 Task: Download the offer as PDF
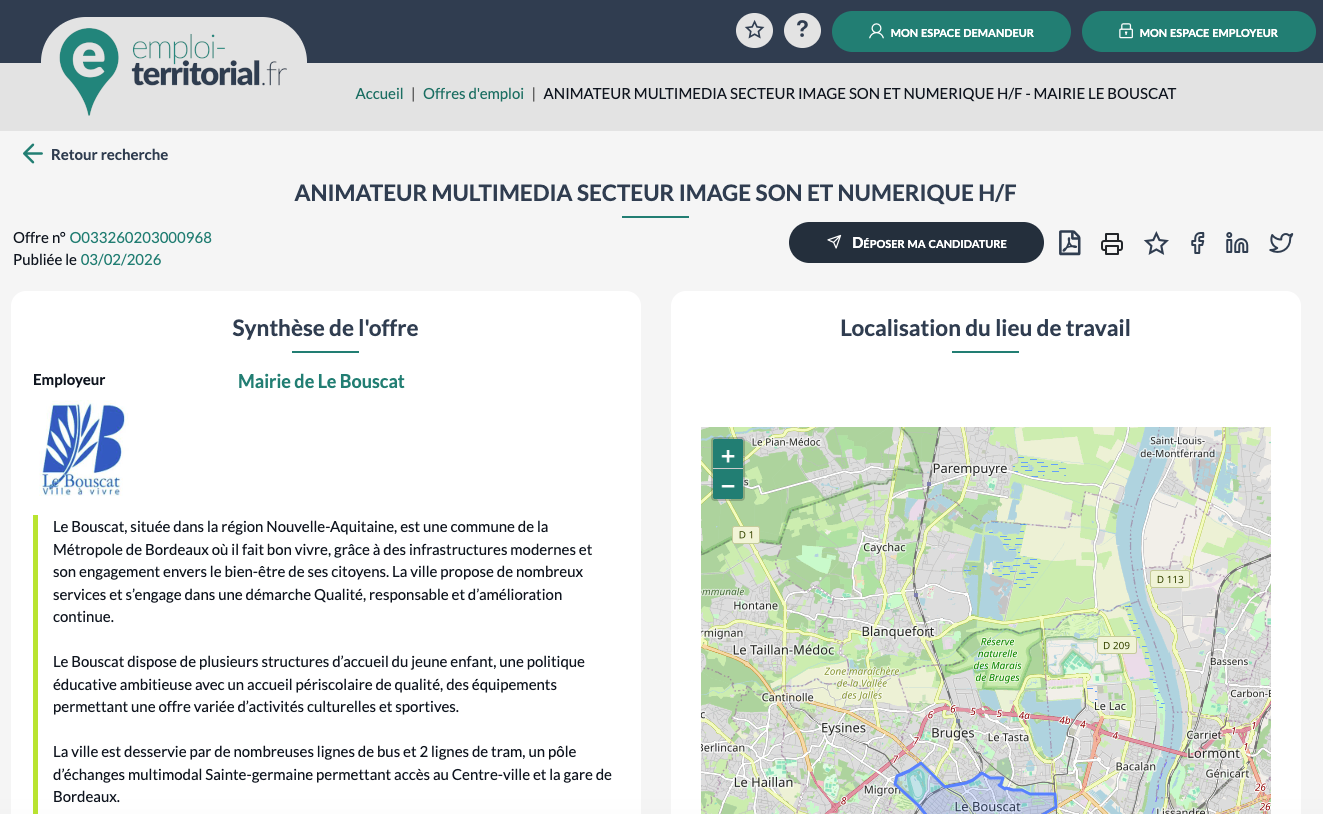click(1069, 243)
